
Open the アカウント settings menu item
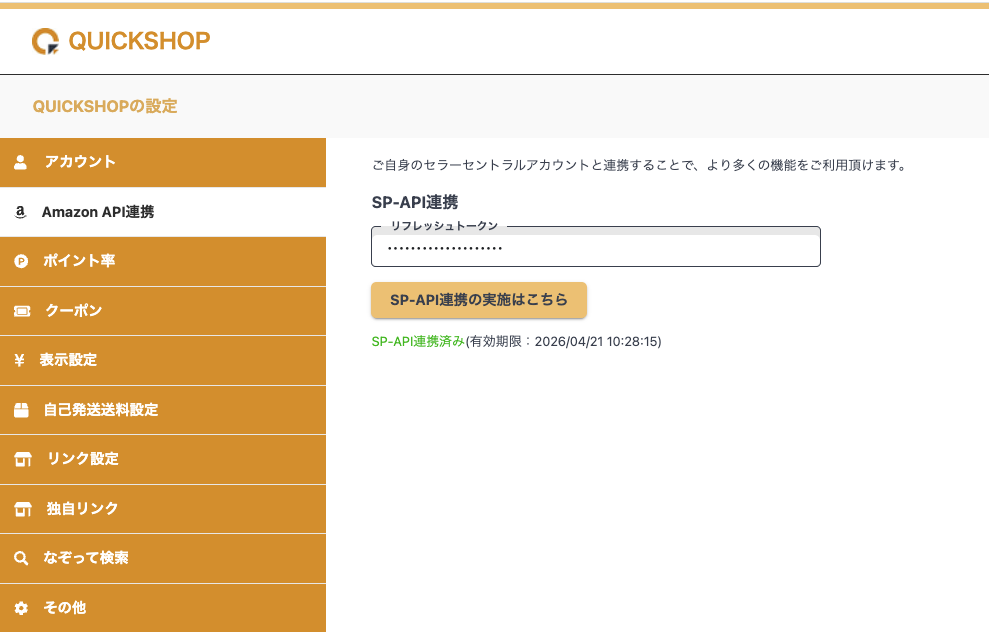coord(80,162)
